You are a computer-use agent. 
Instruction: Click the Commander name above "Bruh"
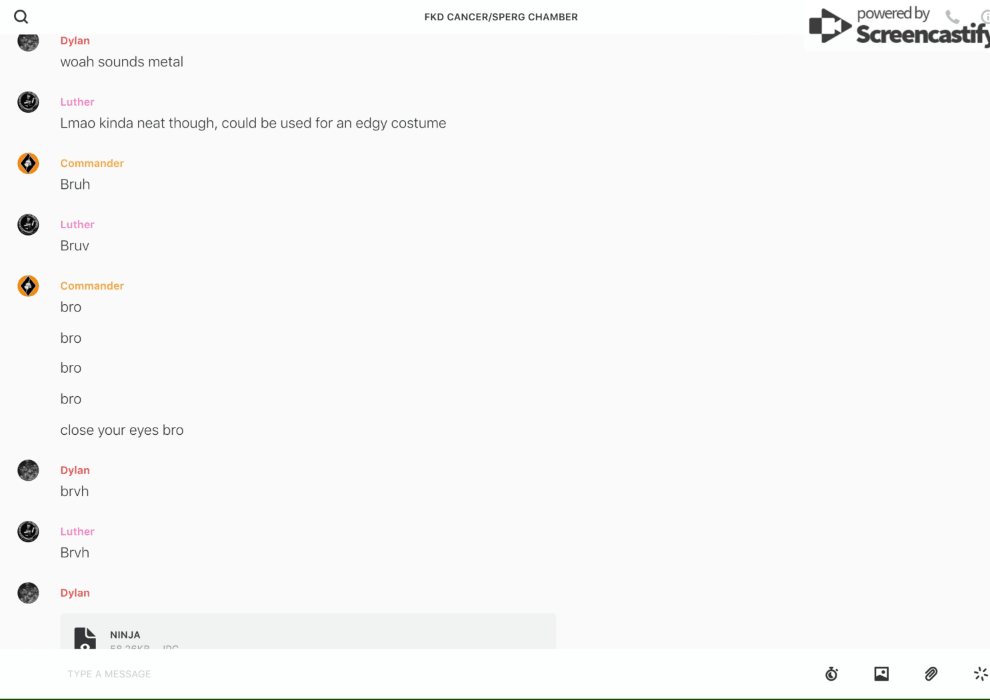point(92,163)
